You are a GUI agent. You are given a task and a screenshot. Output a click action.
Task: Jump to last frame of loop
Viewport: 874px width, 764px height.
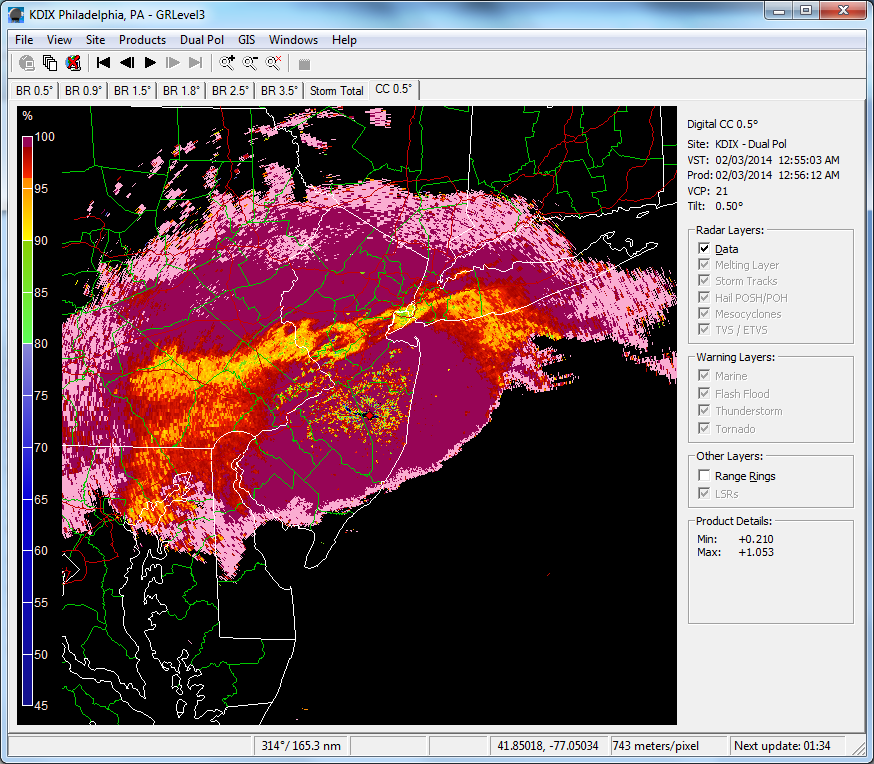(x=196, y=63)
